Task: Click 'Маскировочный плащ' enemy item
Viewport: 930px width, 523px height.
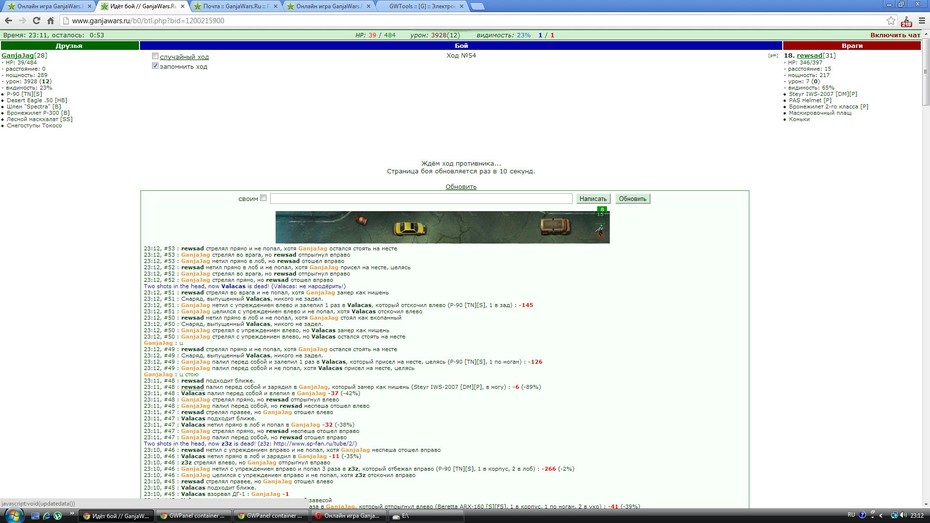Action: pyautogui.click(x=820, y=113)
